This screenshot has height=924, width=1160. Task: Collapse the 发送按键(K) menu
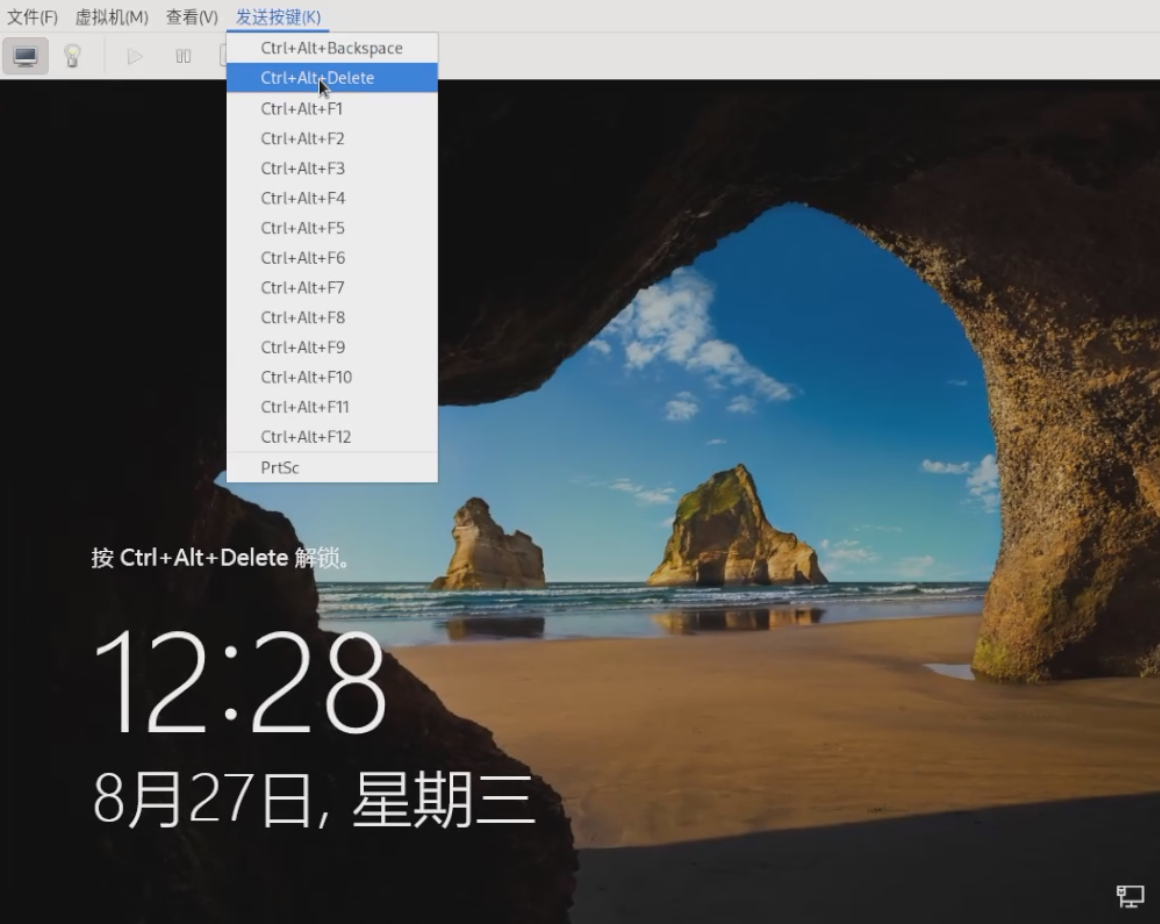278,17
